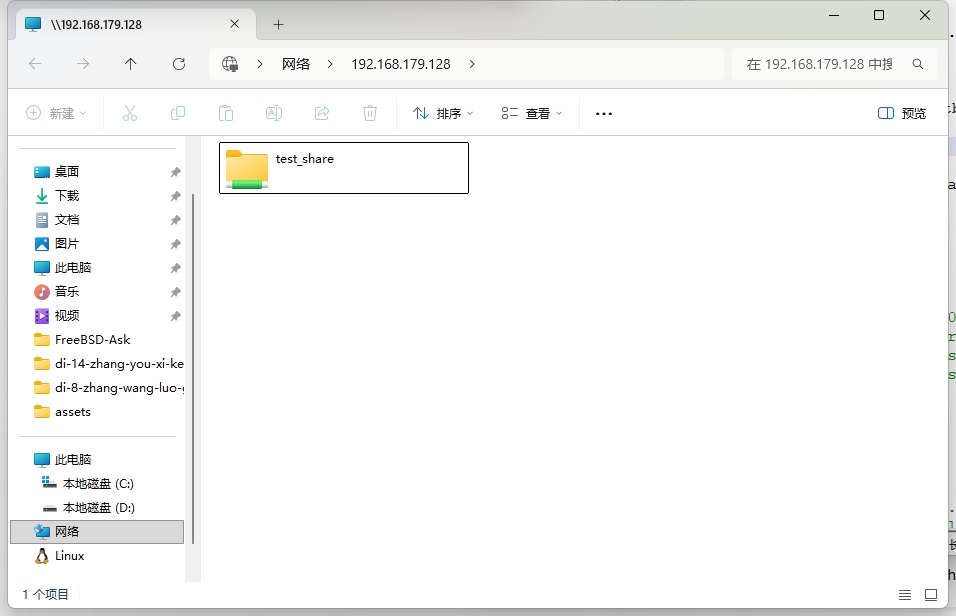The image size is (956, 616).
Task: Unpin 图片 using its pin icon
Action: [176, 244]
